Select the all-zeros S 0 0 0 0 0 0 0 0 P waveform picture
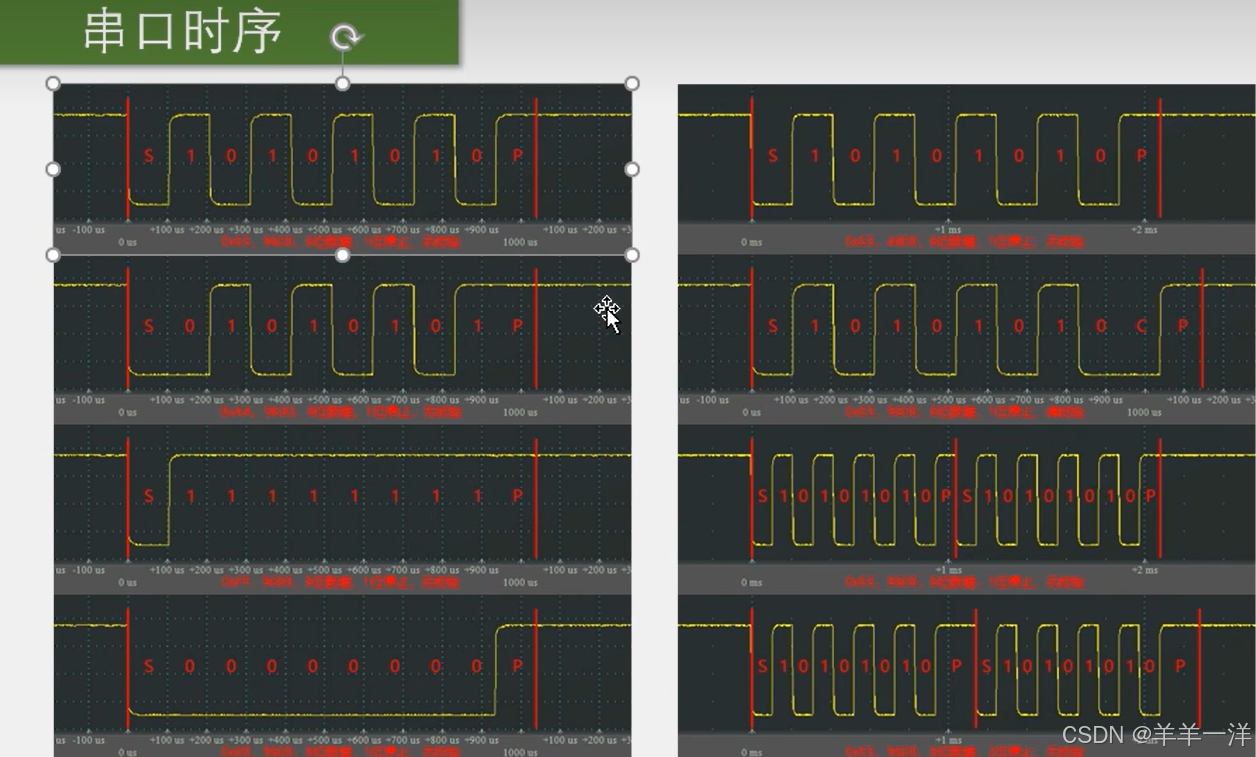This screenshot has width=1256, height=757. pyautogui.click(x=342, y=677)
